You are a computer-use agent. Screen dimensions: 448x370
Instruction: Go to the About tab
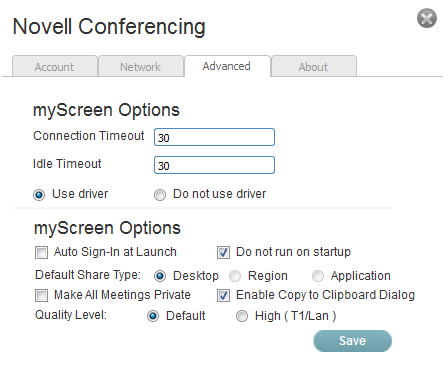point(314,66)
